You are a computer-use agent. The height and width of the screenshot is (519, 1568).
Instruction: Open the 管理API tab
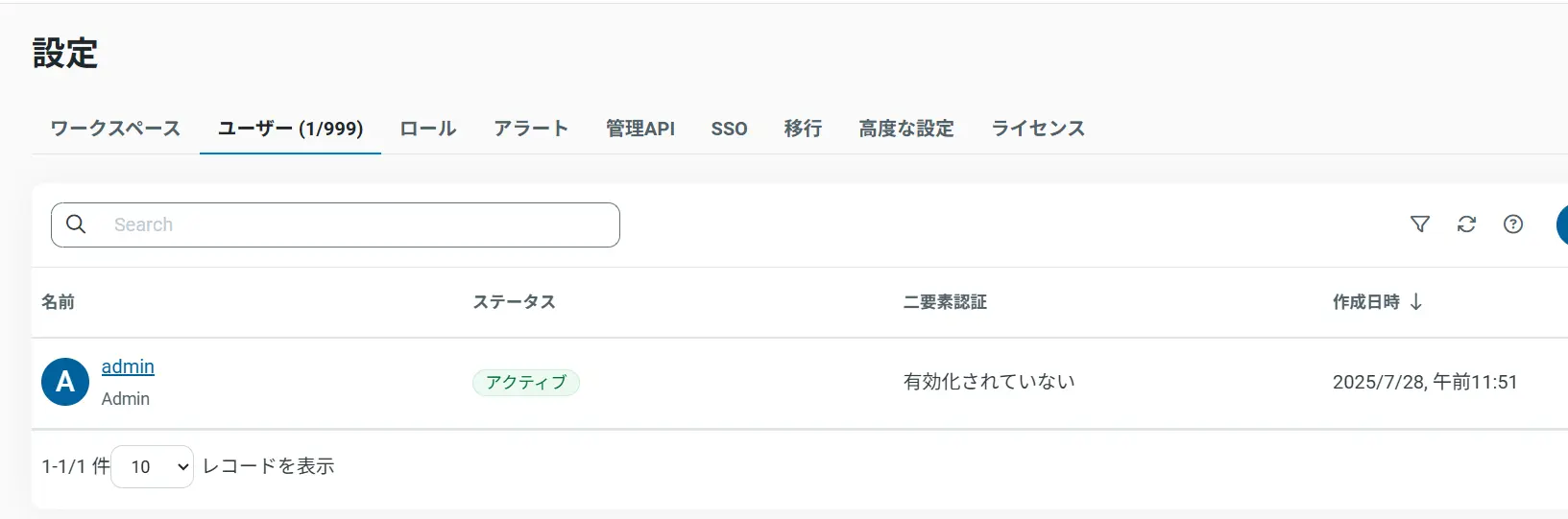pyautogui.click(x=640, y=129)
